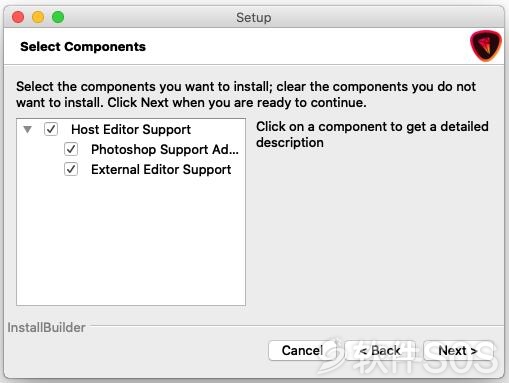Uncheck the External Editor Support checkbox
Screen dimensions: 509x383
pyautogui.click(x=71, y=169)
